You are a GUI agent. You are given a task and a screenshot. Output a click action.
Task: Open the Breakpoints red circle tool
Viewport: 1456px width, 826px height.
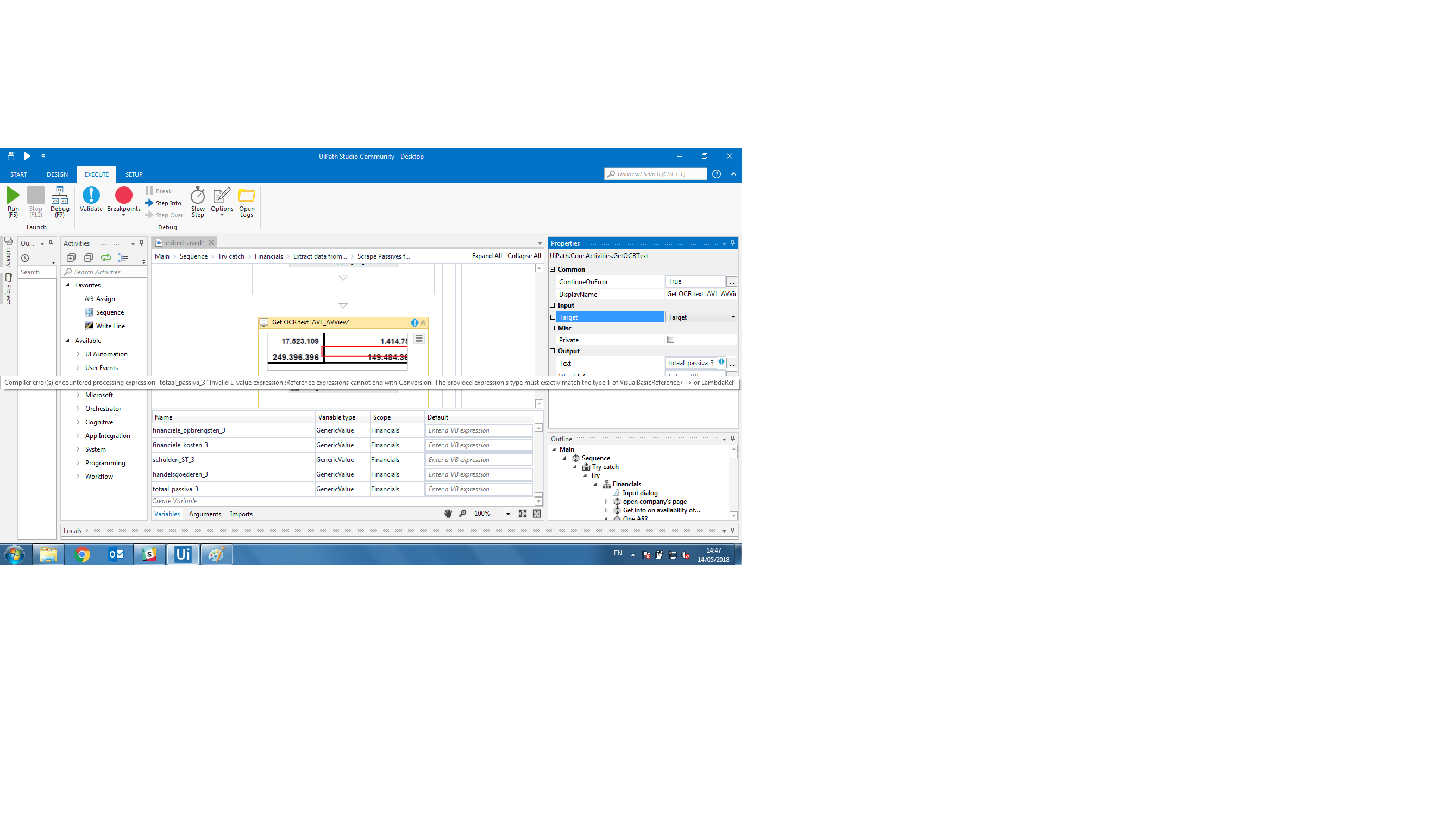pos(124,196)
